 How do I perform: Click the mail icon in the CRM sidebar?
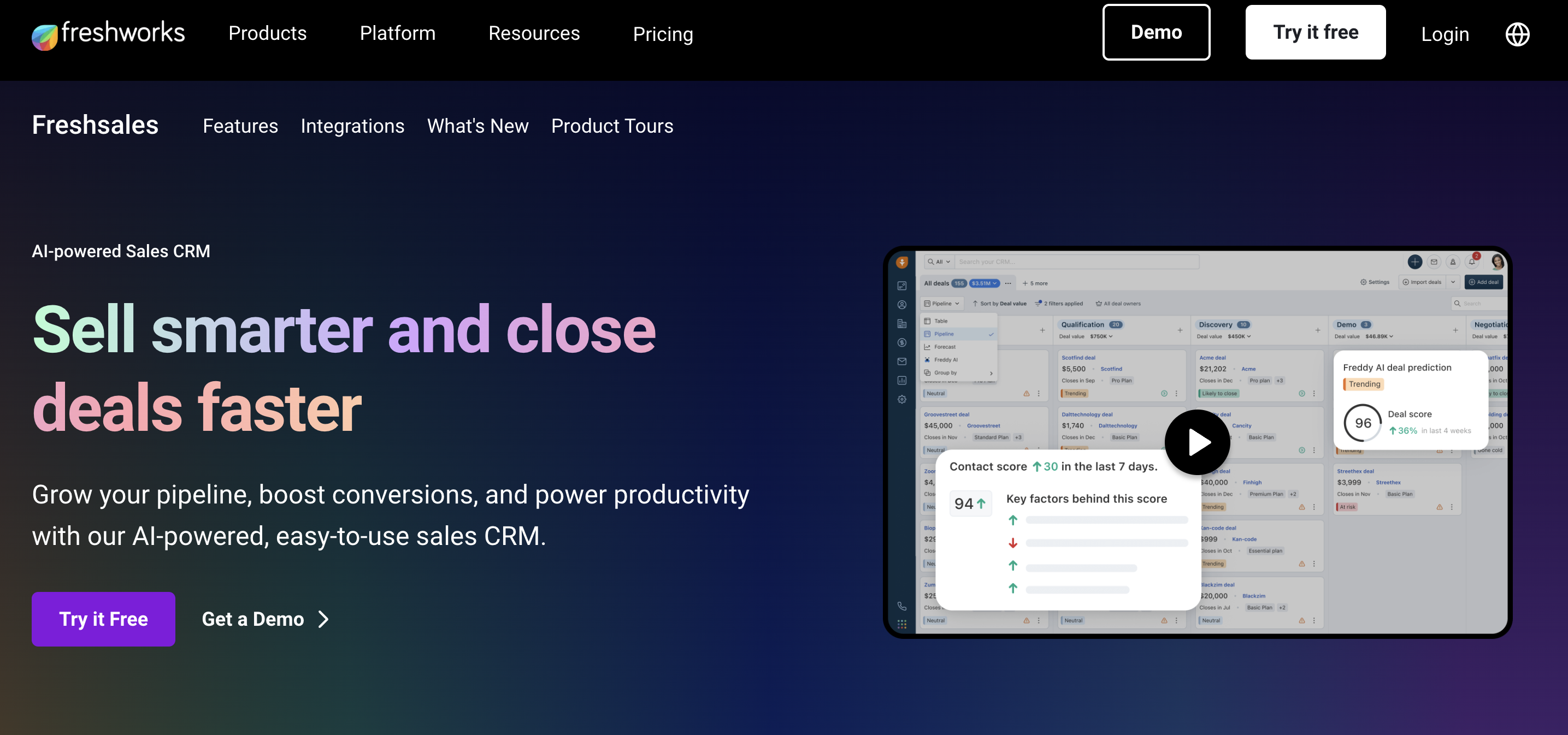coord(901,361)
